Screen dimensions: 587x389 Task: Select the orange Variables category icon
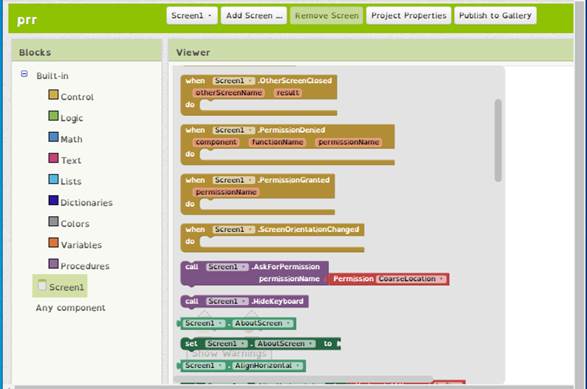pos(54,243)
